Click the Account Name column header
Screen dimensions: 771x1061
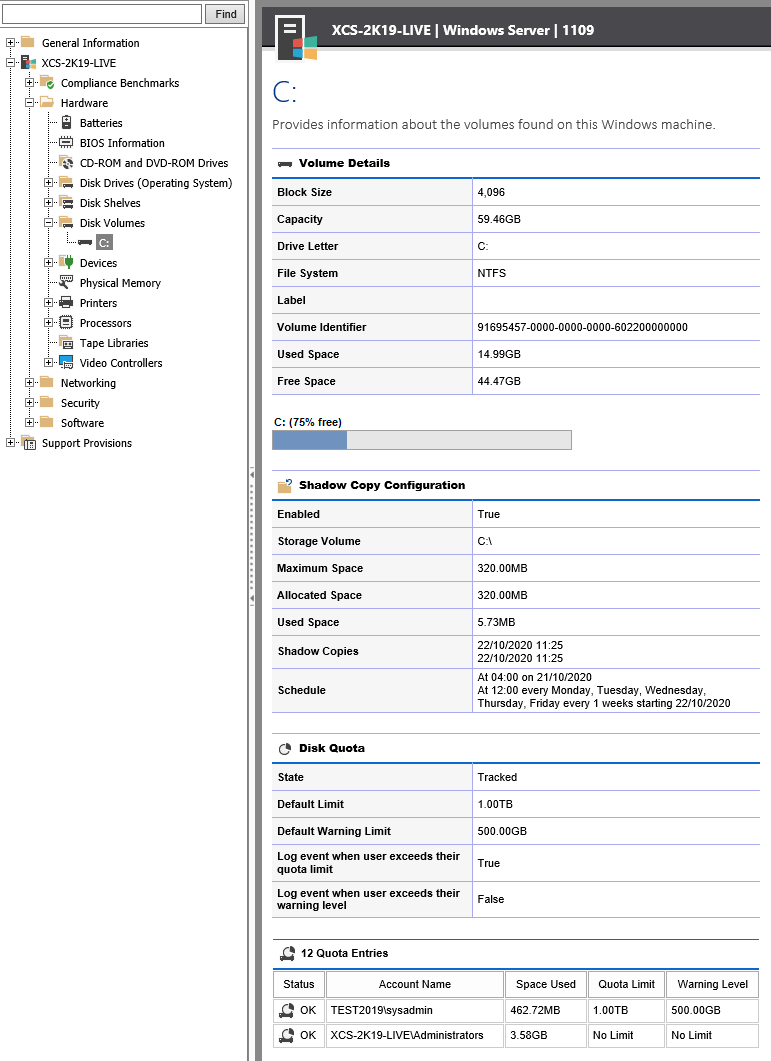pos(414,984)
